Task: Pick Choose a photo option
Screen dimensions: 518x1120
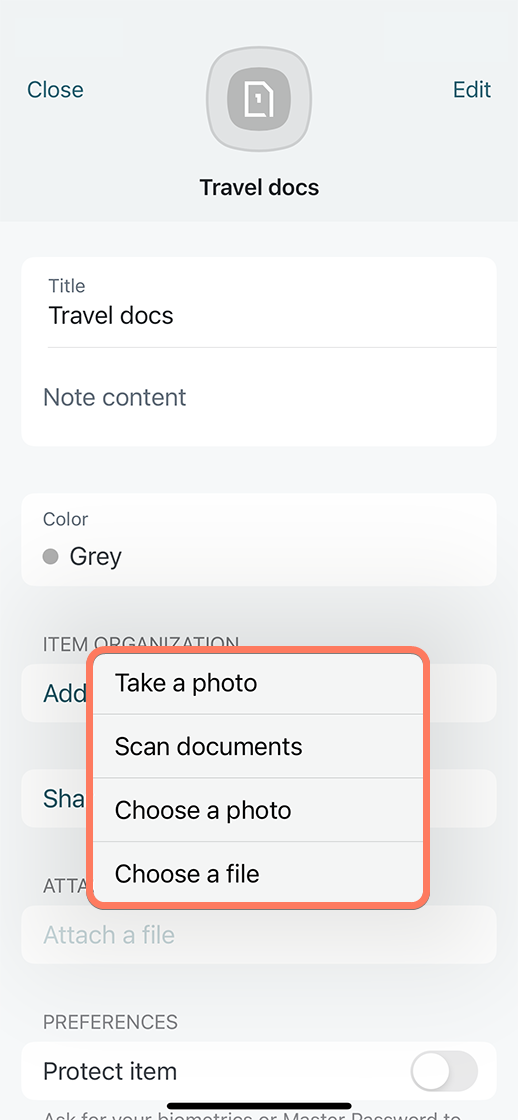Action: click(x=258, y=810)
